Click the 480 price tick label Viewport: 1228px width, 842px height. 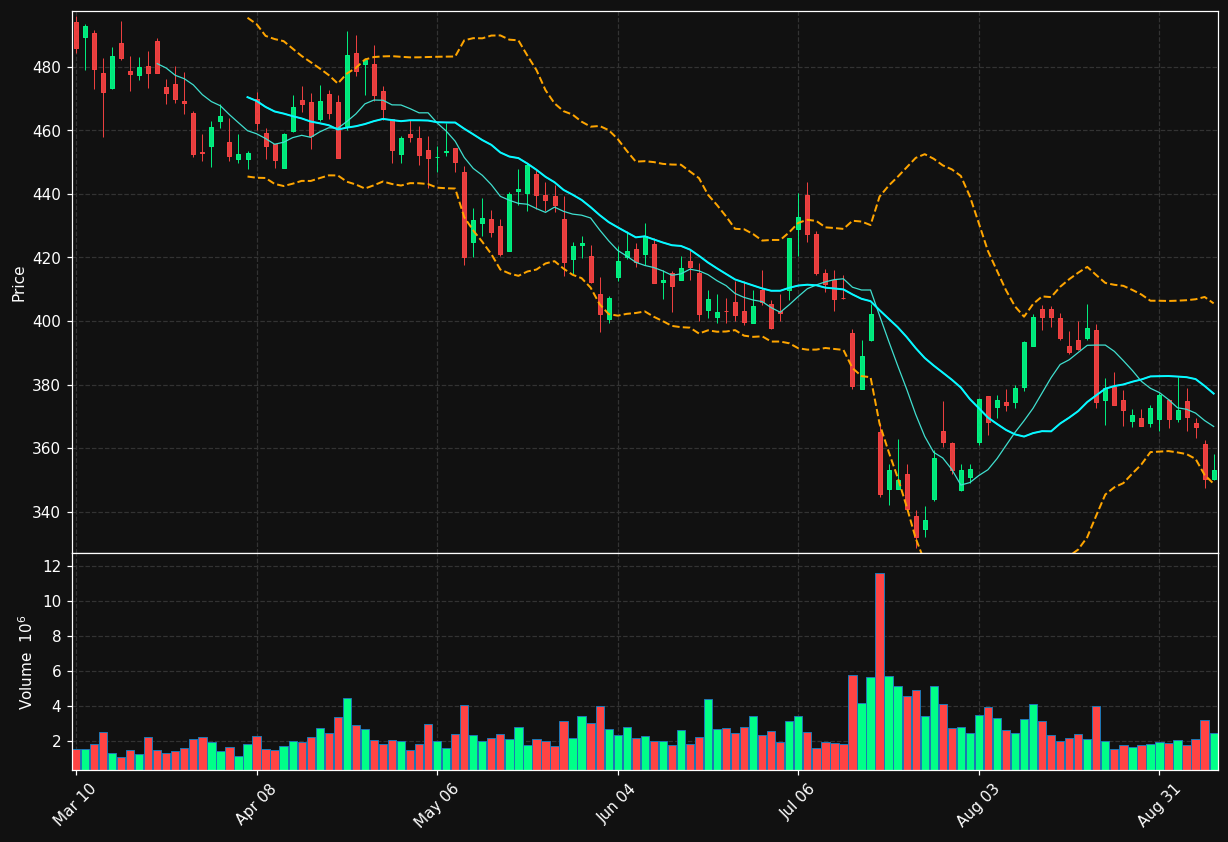[x=48, y=68]
